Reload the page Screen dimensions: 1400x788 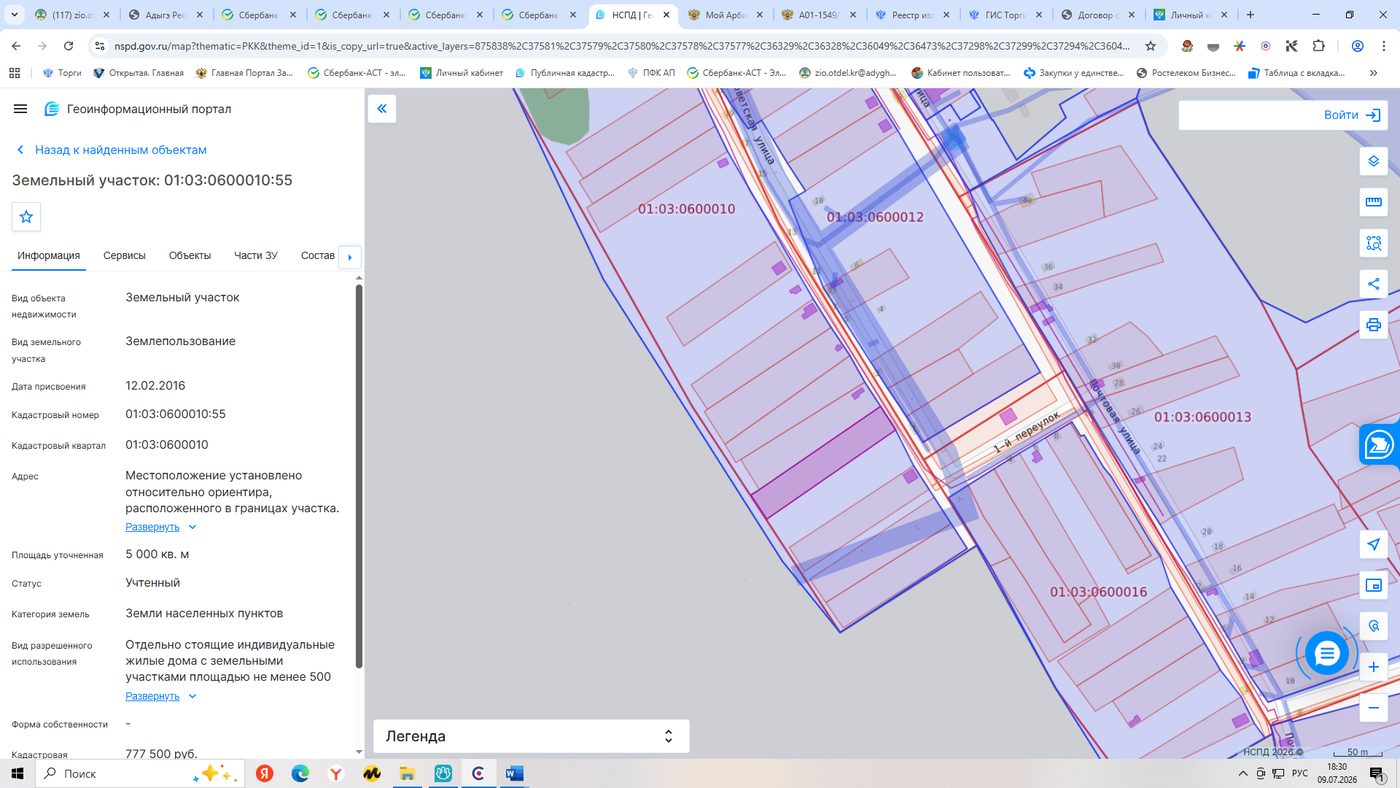click(x=68, y=46)
